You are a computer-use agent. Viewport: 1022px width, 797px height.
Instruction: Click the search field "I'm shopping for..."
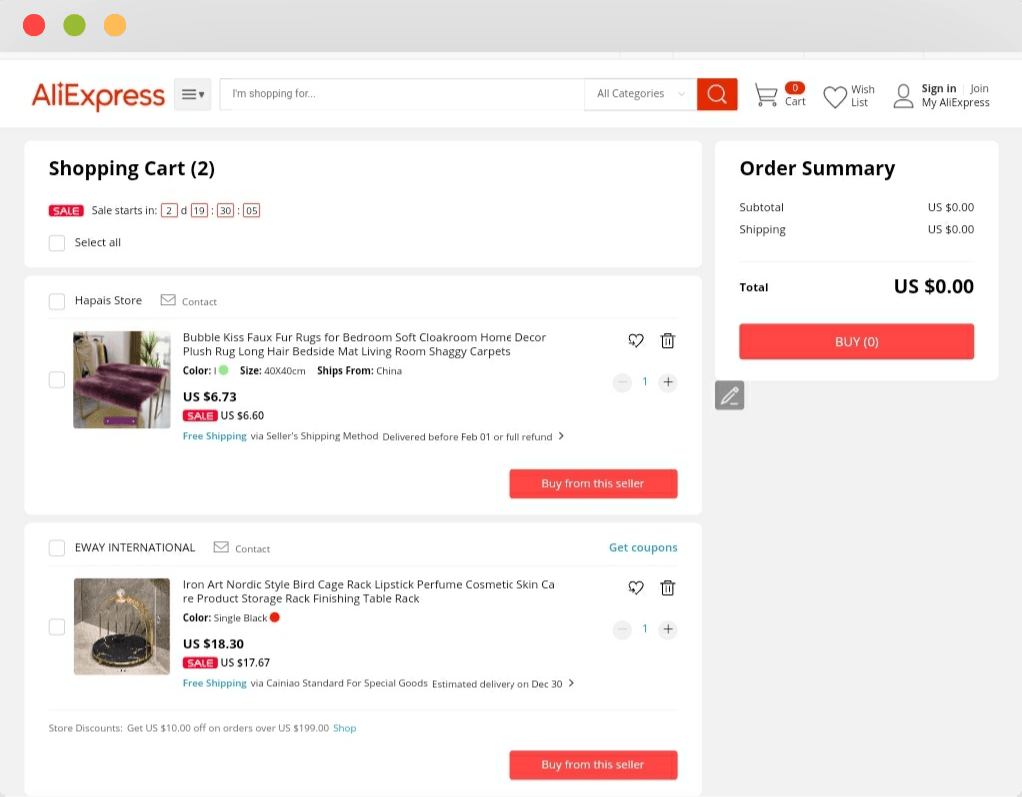[402, 94]
